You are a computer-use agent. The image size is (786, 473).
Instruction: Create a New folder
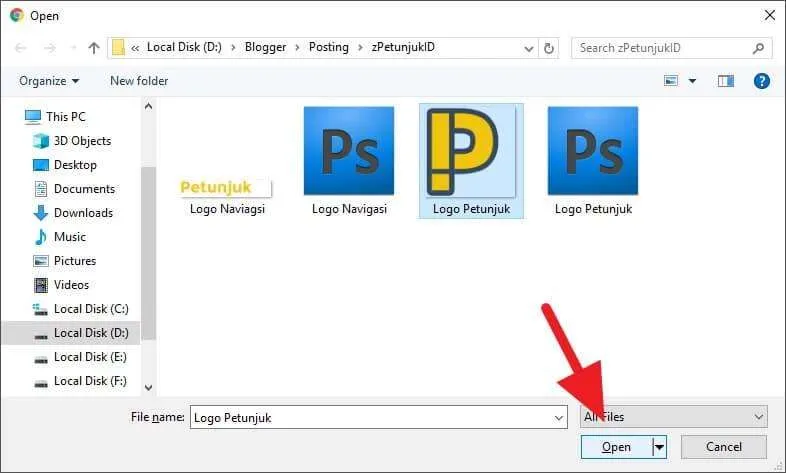[139, 81]
